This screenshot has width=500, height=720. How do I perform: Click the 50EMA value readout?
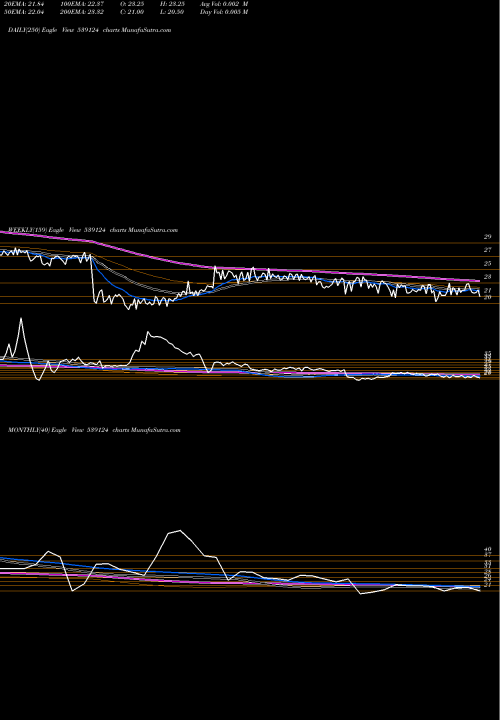coord(24,12)
